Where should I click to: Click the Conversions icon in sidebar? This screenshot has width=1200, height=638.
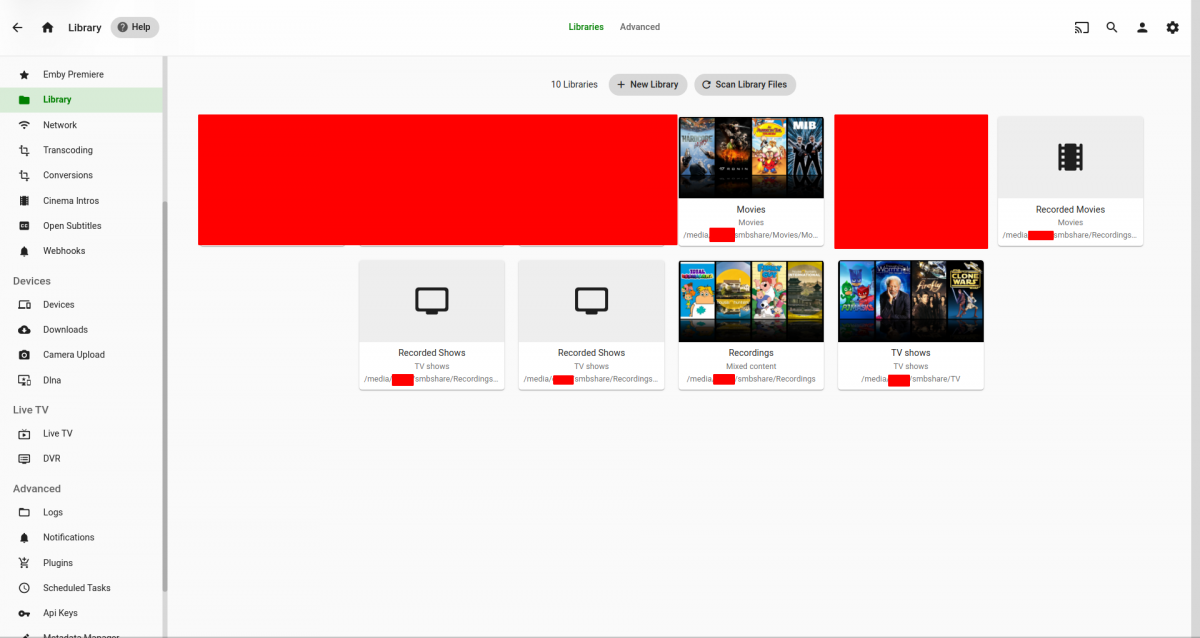(24, 175)
